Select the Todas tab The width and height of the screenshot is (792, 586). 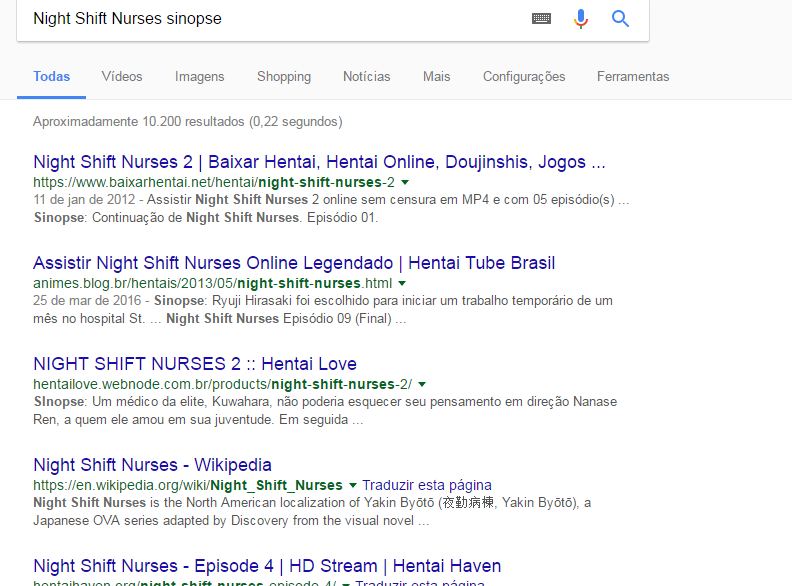(52, 76)
